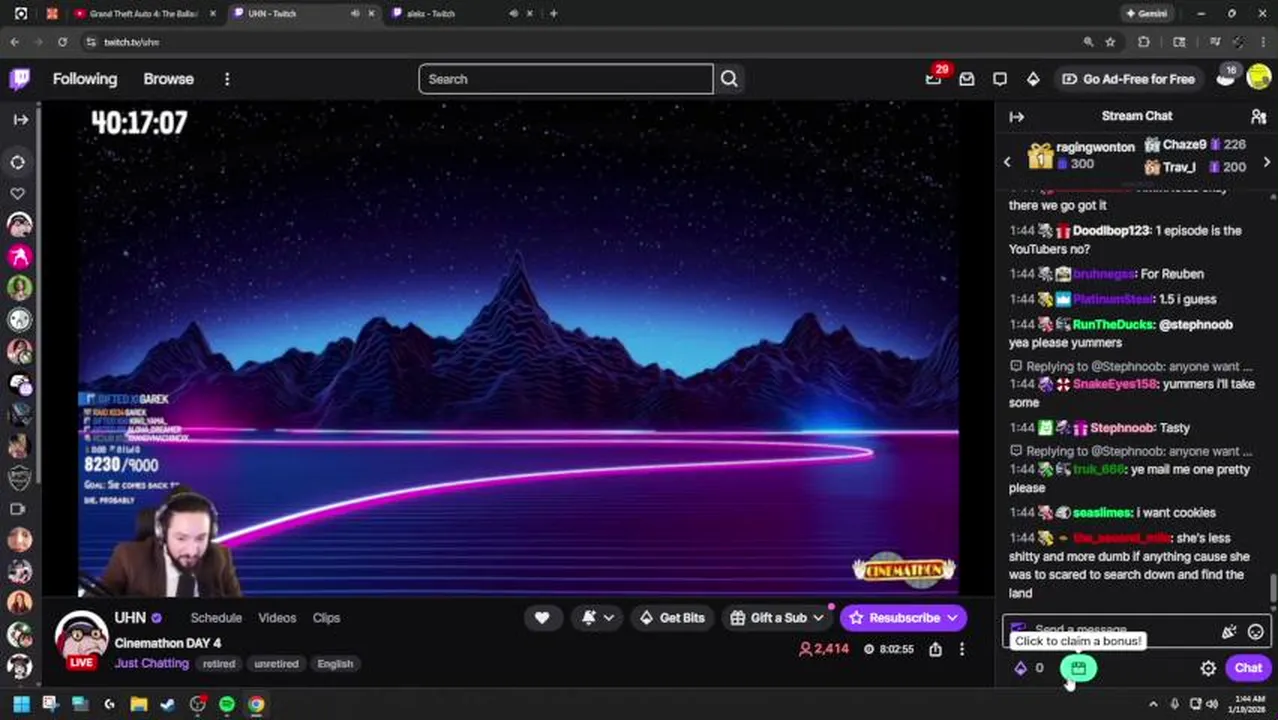1278x720 pixels.
Task: Open the whispers envelope icon
Action: [x=967, y=79]
